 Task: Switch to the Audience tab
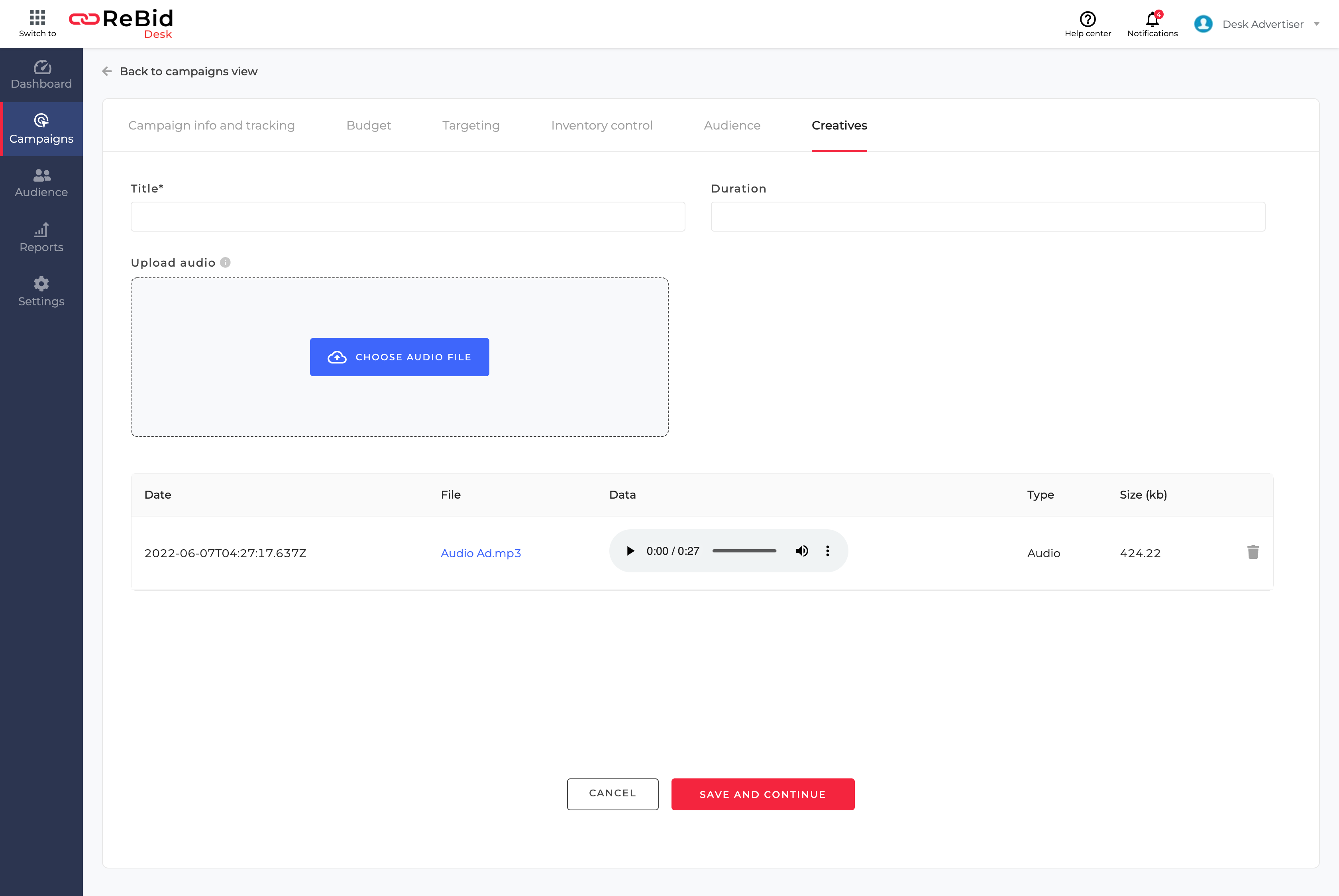pyautogui.click(x=732, y=125)
